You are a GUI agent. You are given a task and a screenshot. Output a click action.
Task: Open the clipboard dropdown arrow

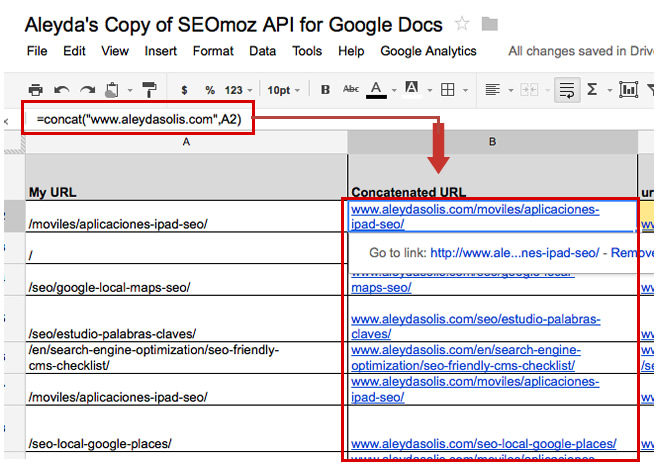[x=130, y=90]
